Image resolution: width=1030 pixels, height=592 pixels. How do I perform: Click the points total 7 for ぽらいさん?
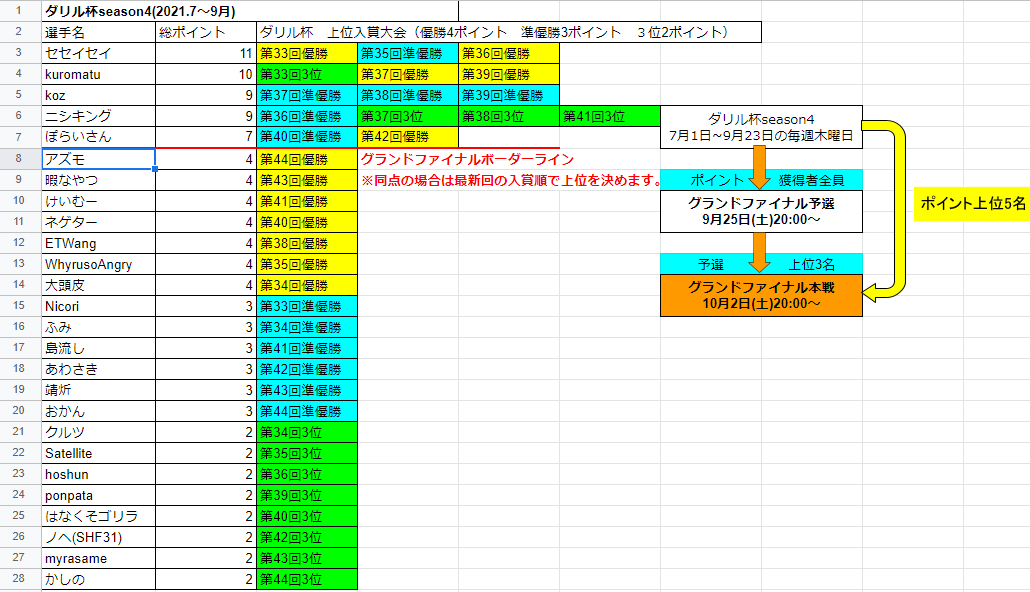[x=206, y=137]
